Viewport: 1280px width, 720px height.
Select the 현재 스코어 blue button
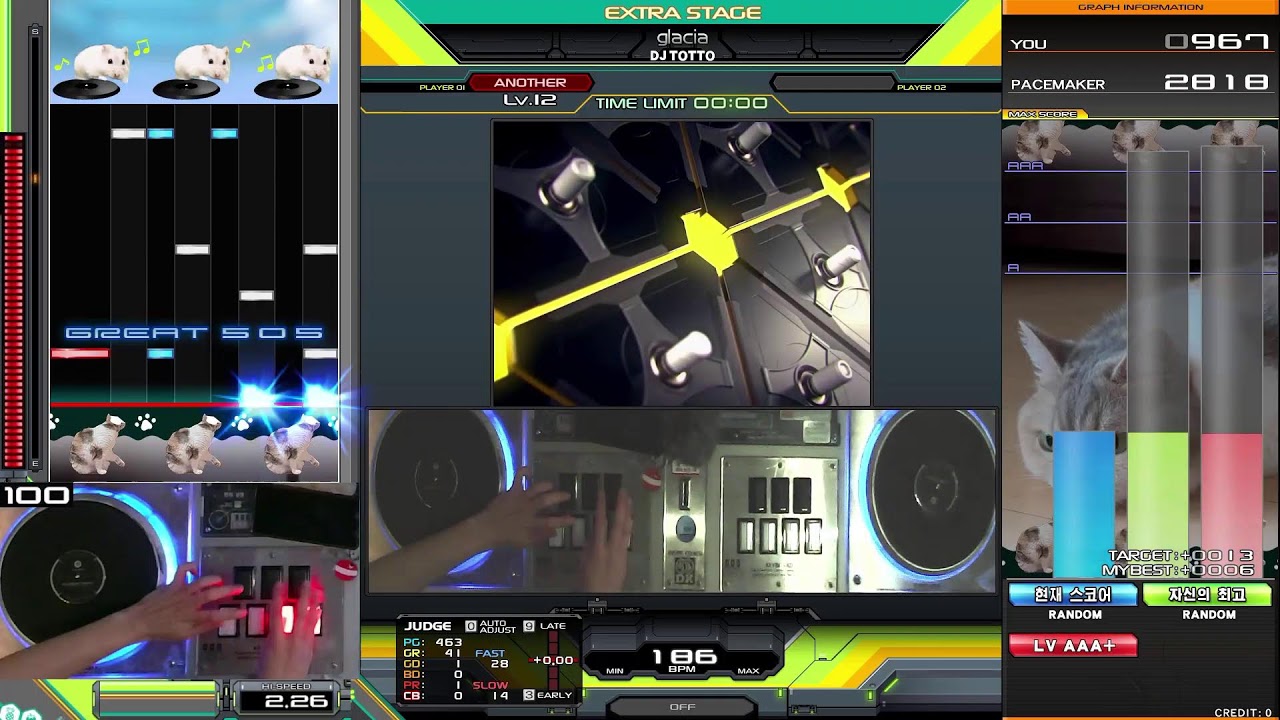1074,594
